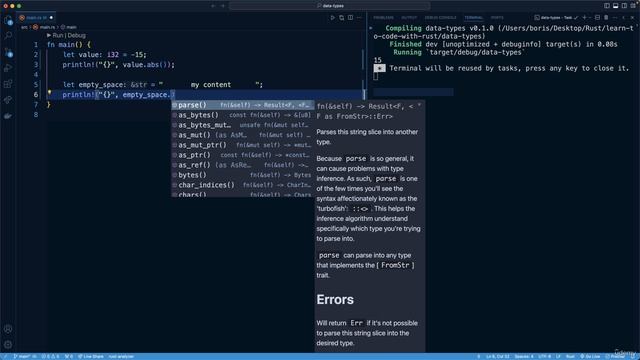Screen dimensions: 640x360
Task: Click the Spaces indentation indicator
Action: point(524,356)
